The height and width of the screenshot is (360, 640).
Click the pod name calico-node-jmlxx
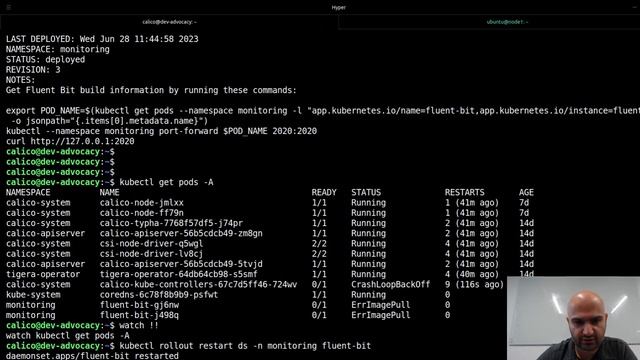(142, 203)
